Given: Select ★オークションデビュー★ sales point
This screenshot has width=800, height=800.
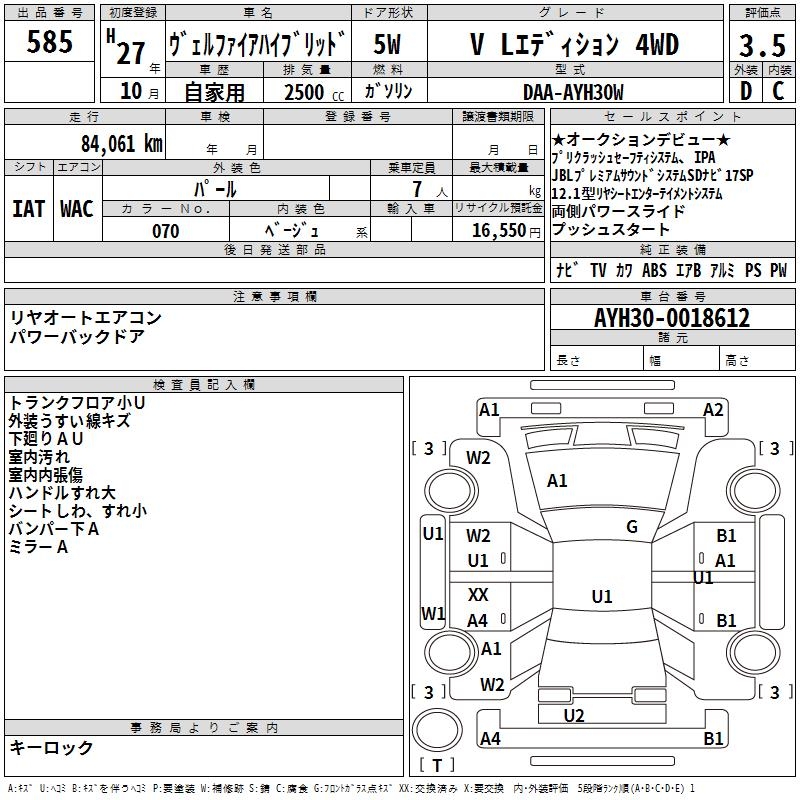Looking at the screenshot, I should click(641, 139).
